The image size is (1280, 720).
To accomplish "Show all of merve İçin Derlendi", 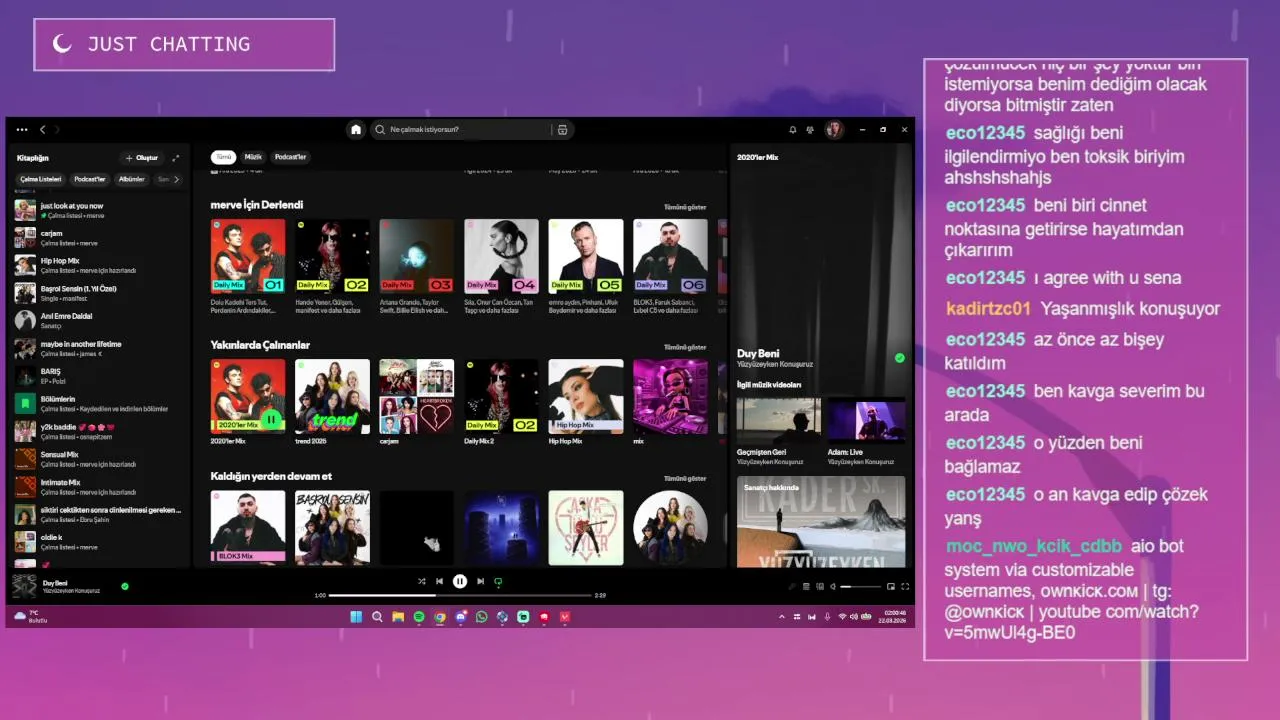I will [685, 207].
